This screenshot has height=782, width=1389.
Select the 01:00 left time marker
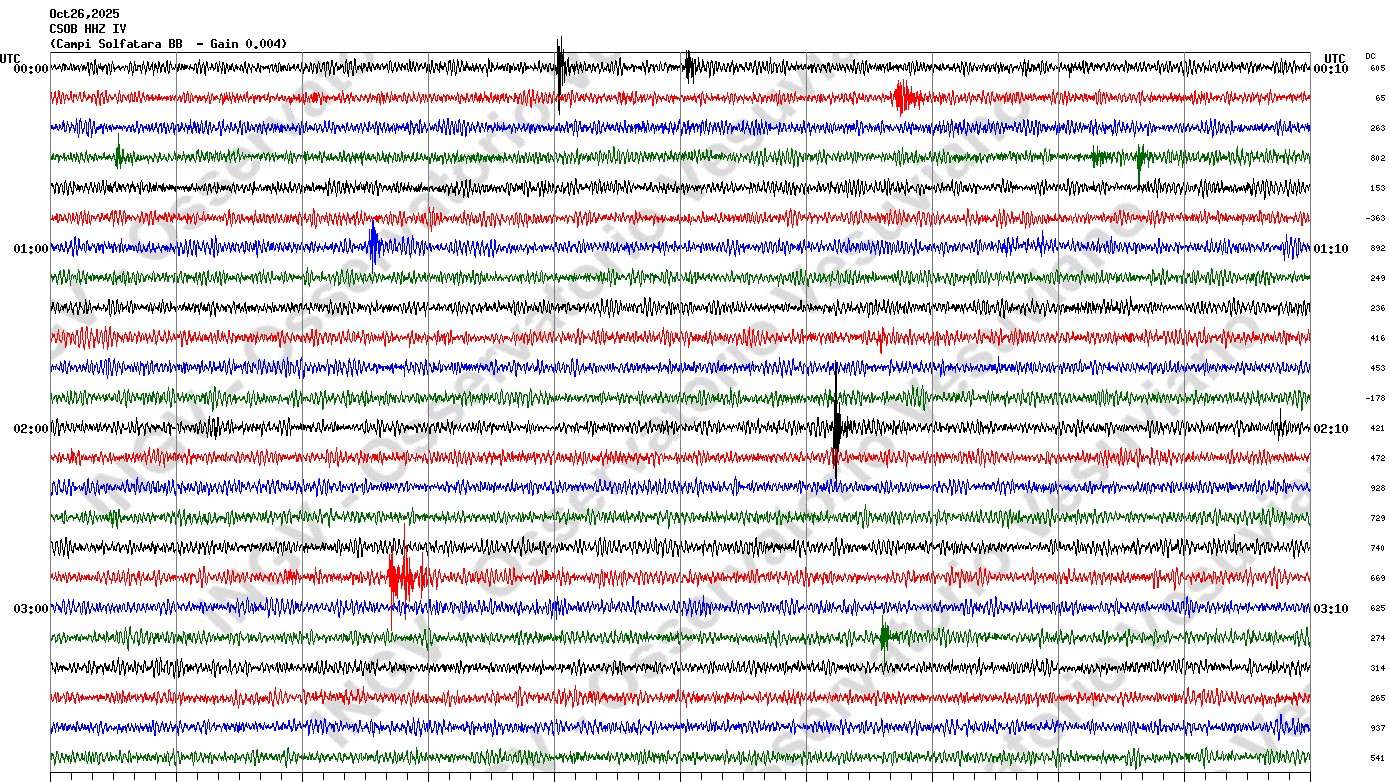coord(30,248)
